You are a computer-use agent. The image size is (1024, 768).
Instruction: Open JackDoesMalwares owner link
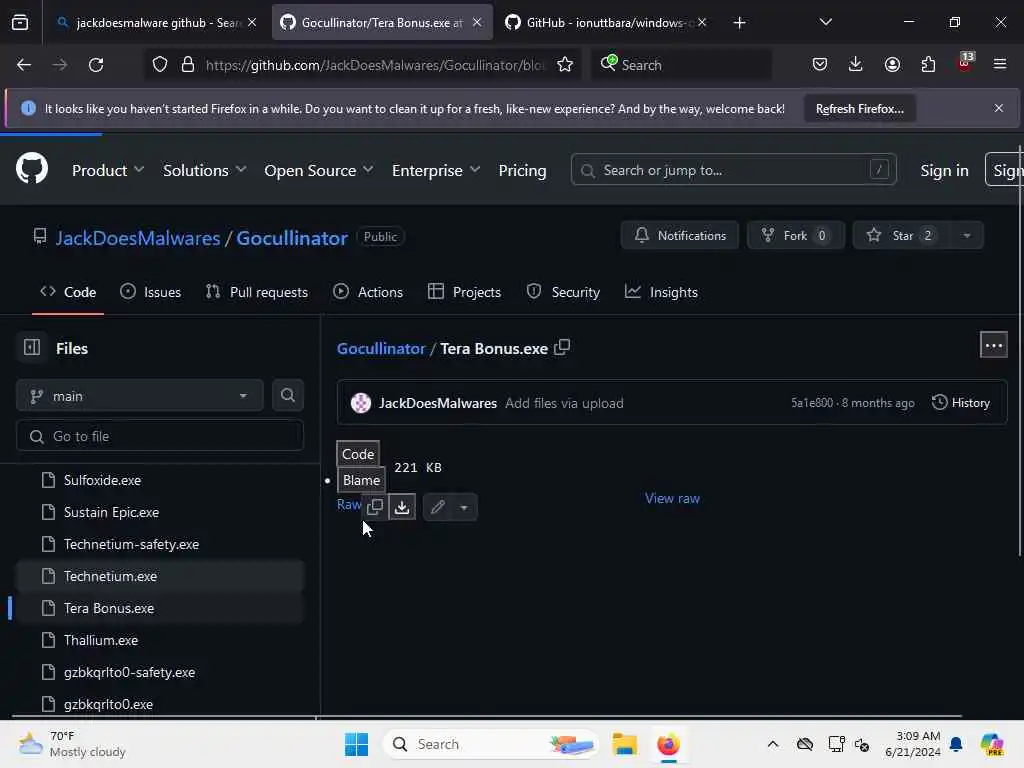[x=138, y=238]
